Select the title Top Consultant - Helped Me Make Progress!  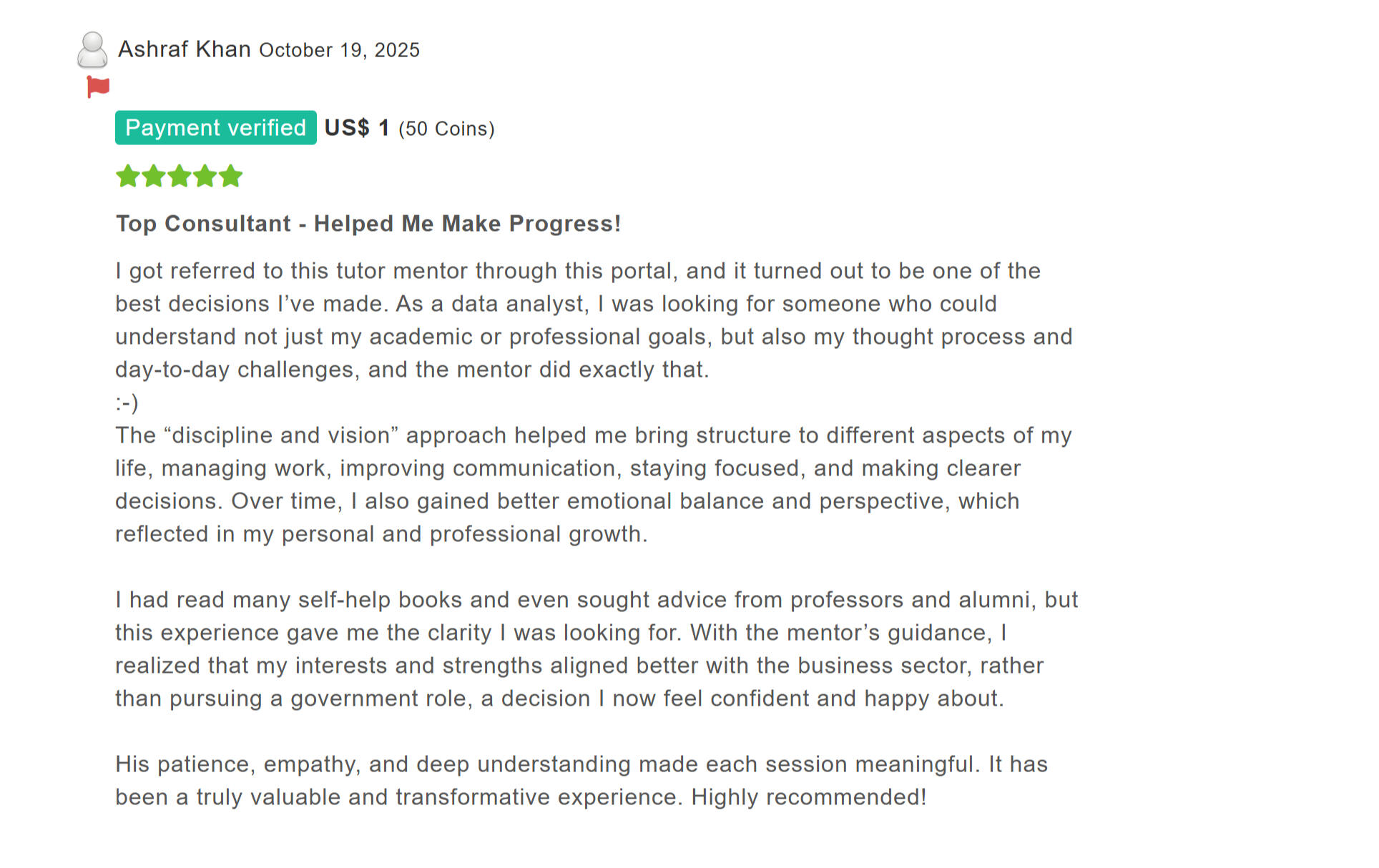[368, 223]
